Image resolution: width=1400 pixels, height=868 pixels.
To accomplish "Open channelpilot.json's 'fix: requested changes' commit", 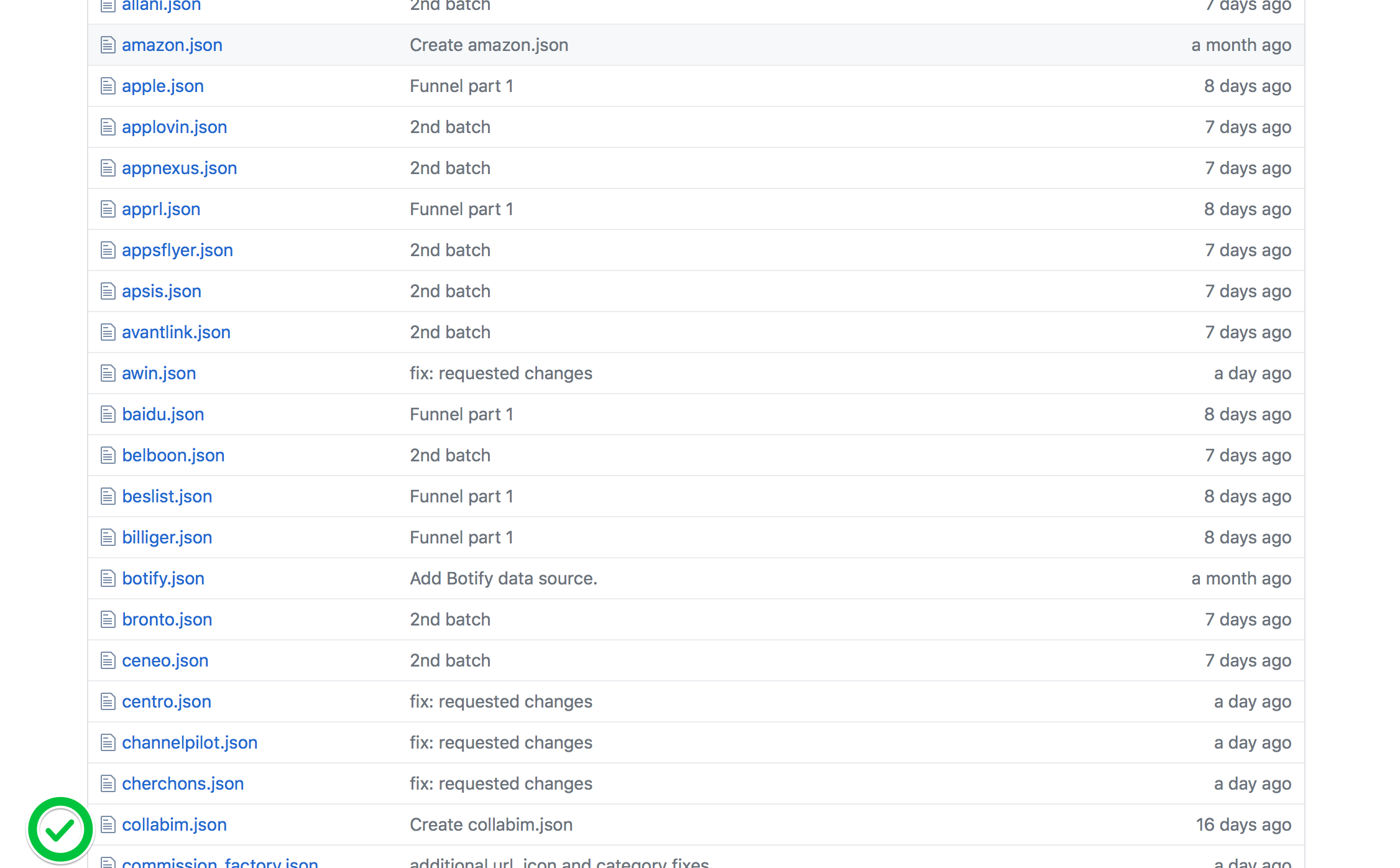I will tap(501, 742).
